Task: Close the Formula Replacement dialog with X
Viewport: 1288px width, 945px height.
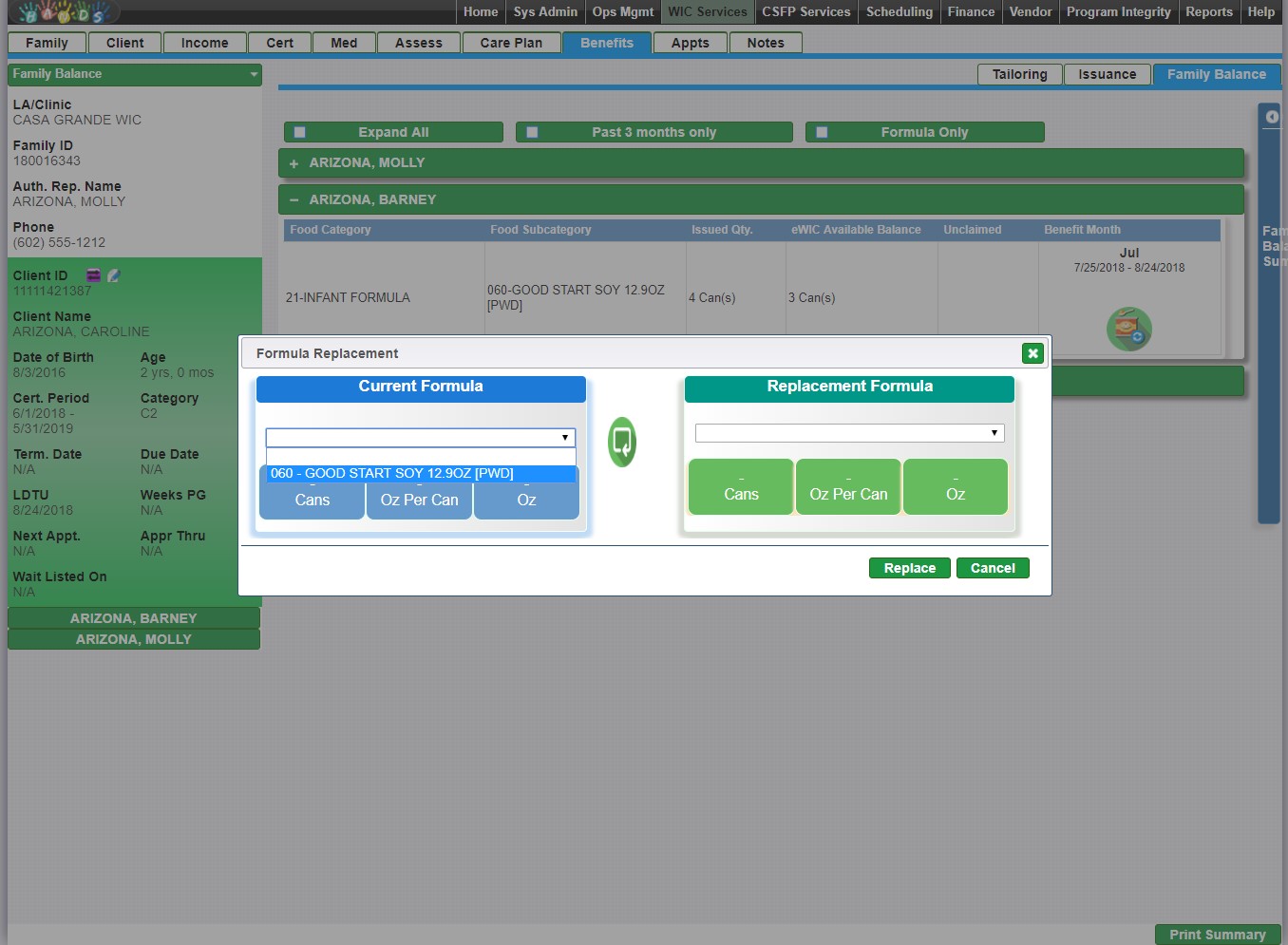Action: (x=1032, y=353)
